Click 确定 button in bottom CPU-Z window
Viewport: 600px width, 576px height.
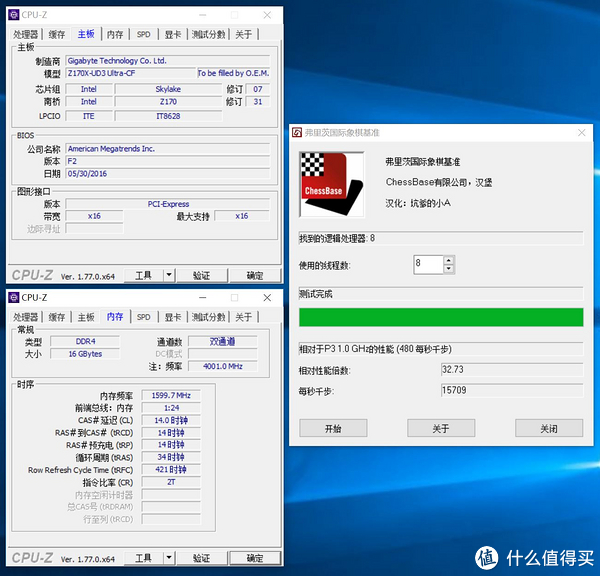tap(255, 558)
